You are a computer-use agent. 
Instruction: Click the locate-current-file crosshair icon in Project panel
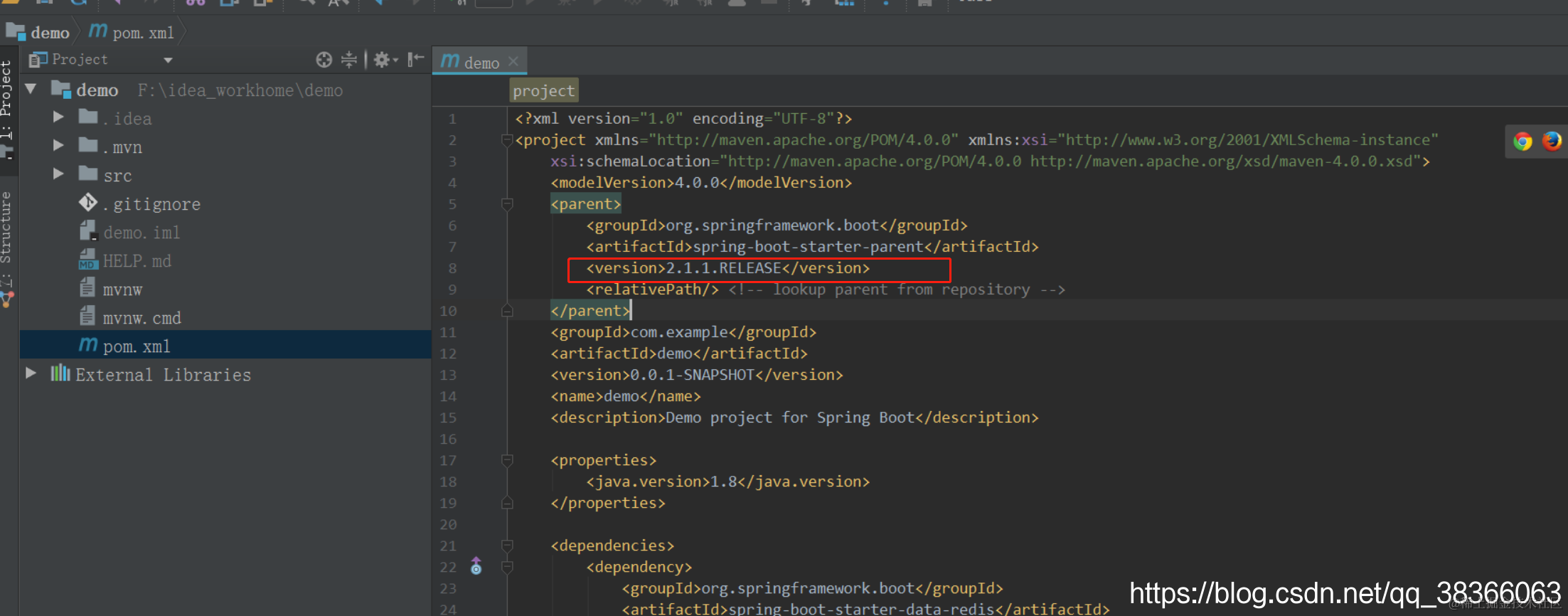pos(324,60)
